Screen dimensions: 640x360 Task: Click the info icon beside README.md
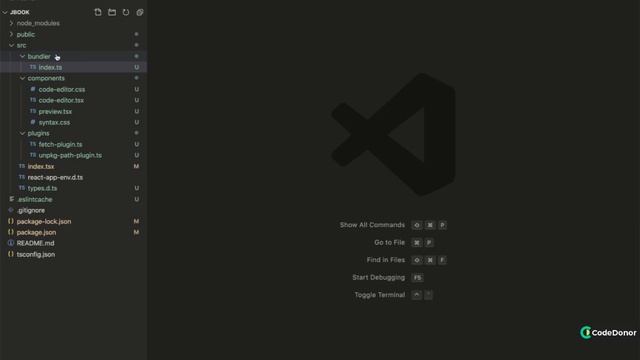point(11,243)
